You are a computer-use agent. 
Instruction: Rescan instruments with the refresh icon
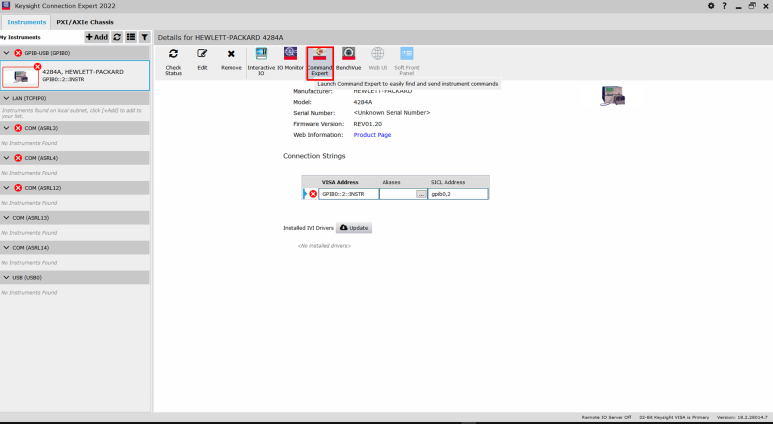pos(117,37)
